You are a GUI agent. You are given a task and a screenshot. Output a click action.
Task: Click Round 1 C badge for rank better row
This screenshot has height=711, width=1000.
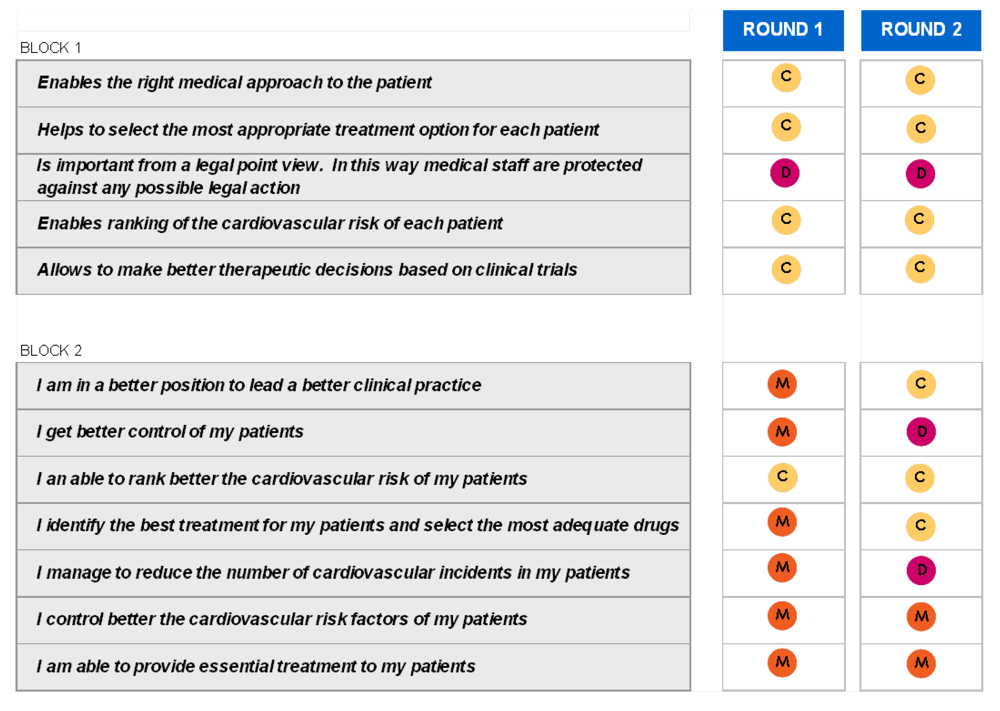click(783, 478)
